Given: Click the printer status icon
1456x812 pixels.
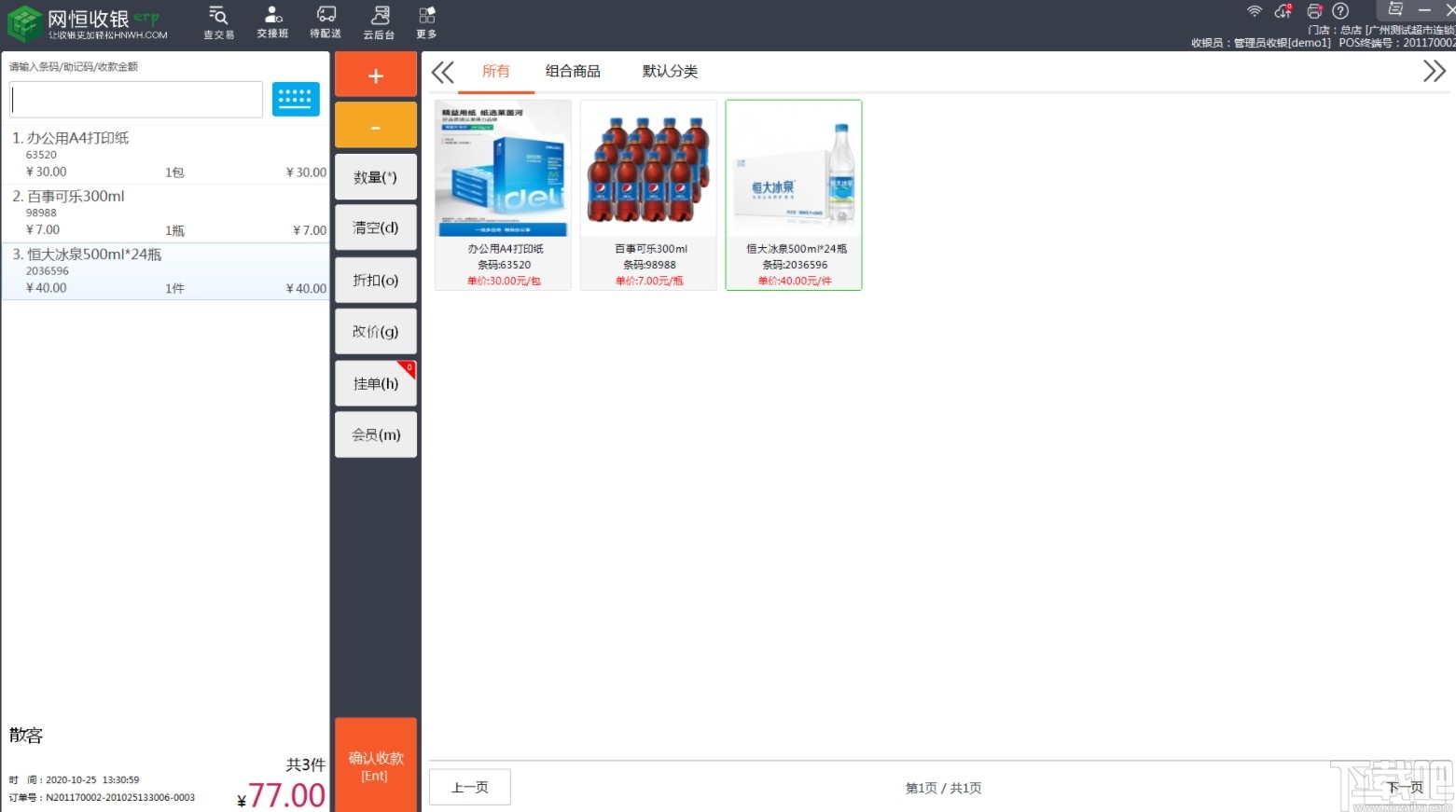Looking at the screenshot, I should click(1313, 11).
